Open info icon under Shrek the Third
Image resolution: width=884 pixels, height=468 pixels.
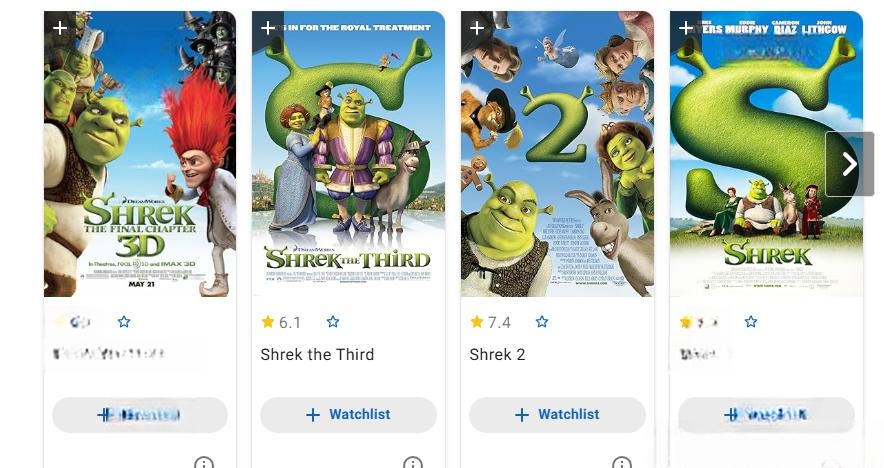pos(413,463)
